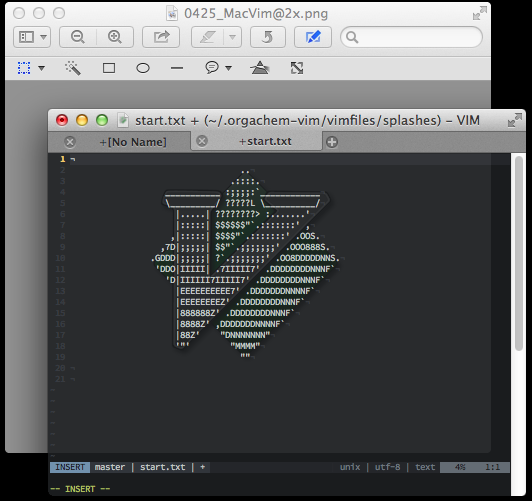This screenshot has height=501, width=532.
Task: Click start.txt document icon in VIM title
Action: coord(123,120)
